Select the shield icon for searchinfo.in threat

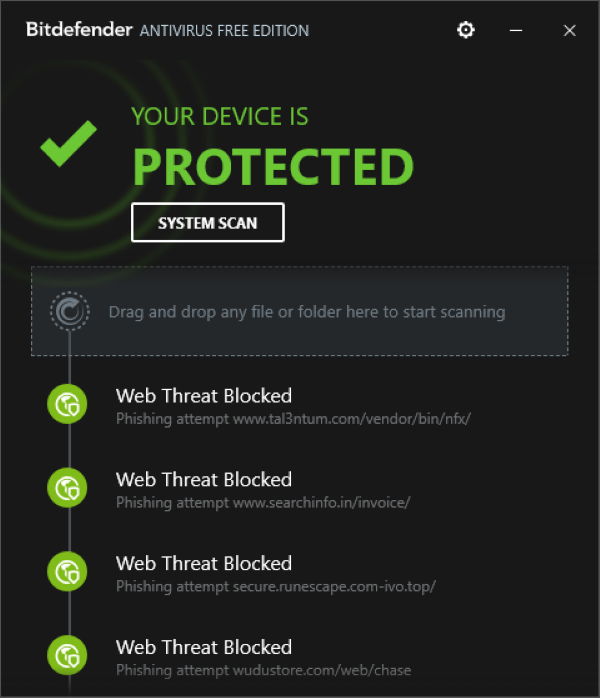click(x=67, y=488)
